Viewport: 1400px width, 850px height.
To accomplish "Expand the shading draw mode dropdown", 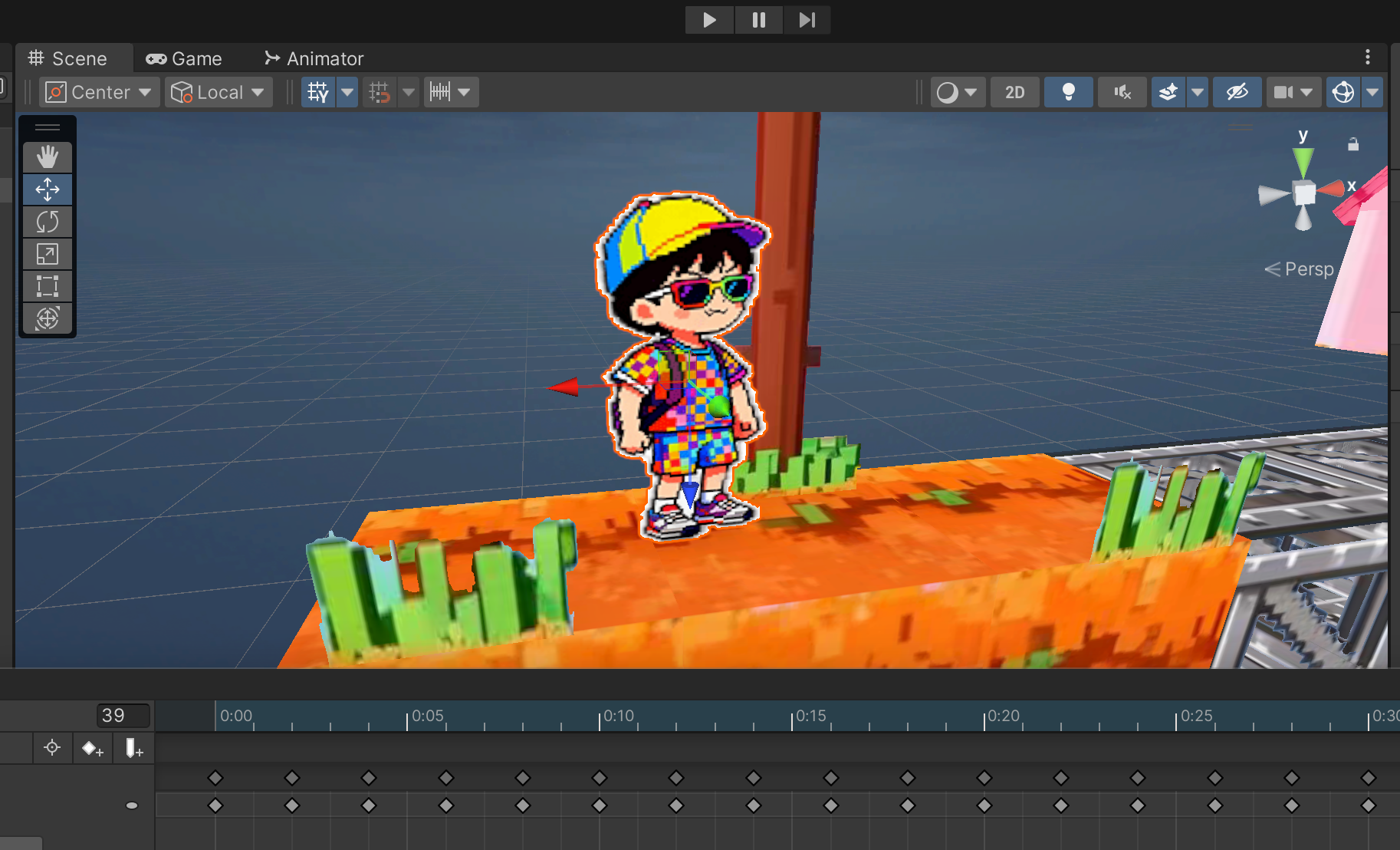I will (x=958, y=93).
